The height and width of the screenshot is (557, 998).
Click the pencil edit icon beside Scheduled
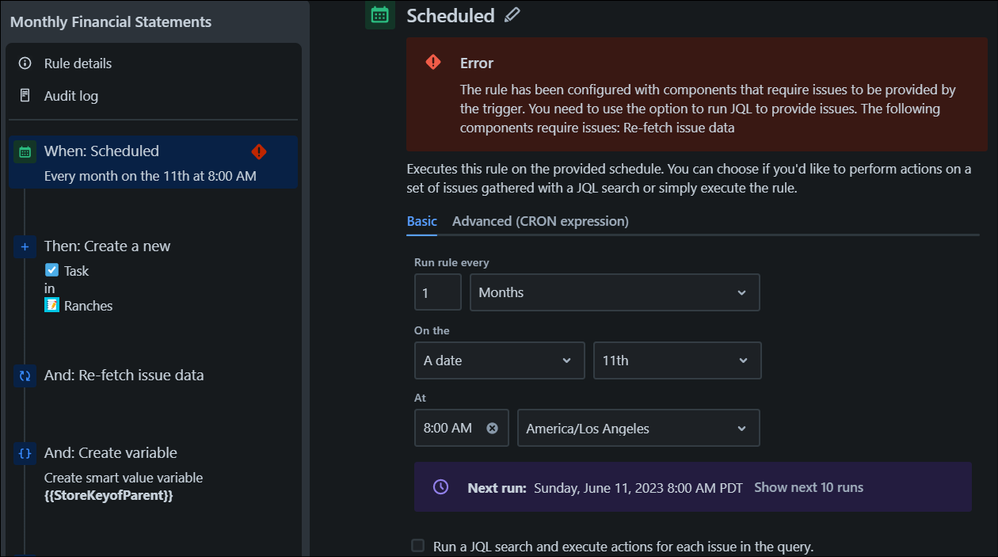pos(512,15)
